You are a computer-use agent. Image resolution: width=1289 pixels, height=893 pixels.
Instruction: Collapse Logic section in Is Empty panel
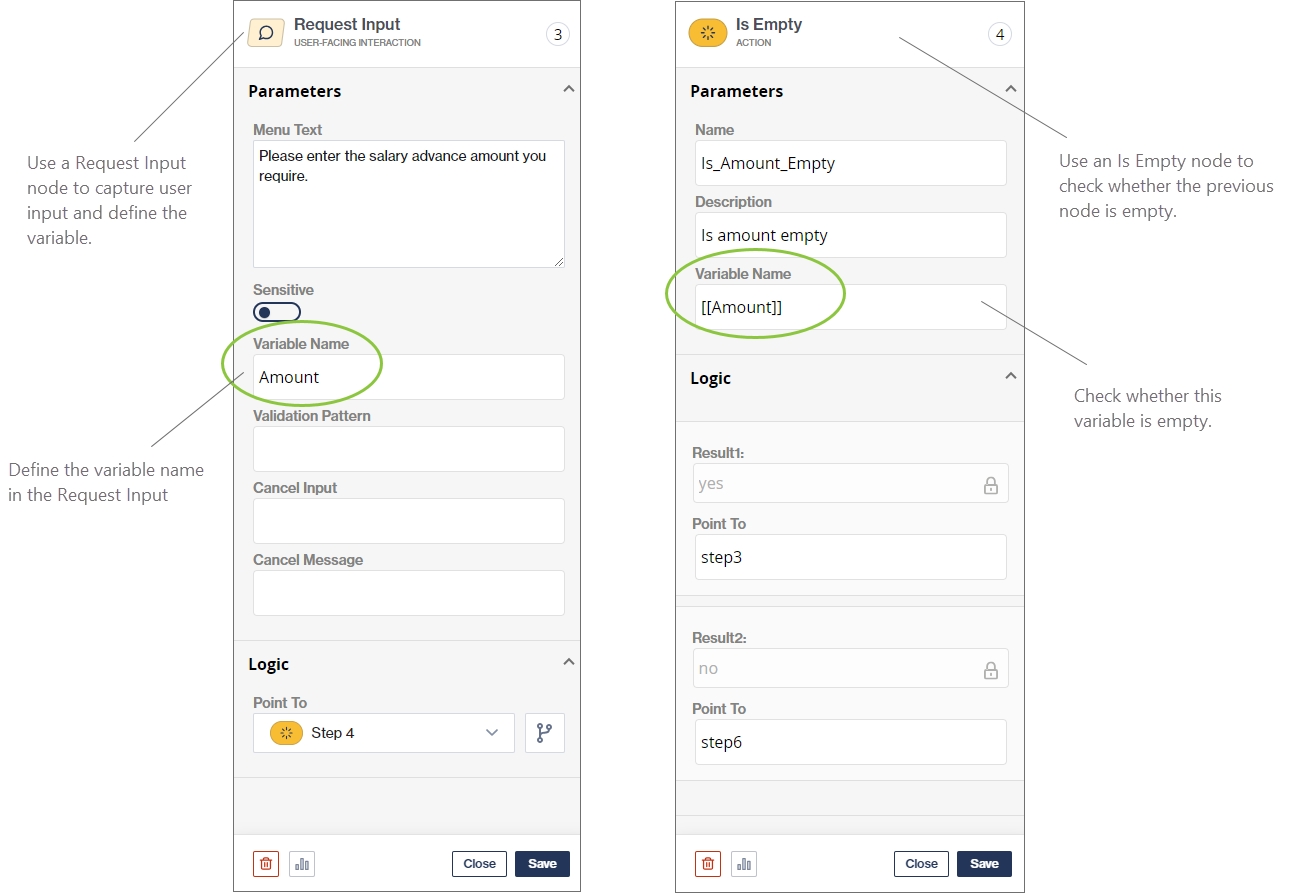pos(1010,377)
